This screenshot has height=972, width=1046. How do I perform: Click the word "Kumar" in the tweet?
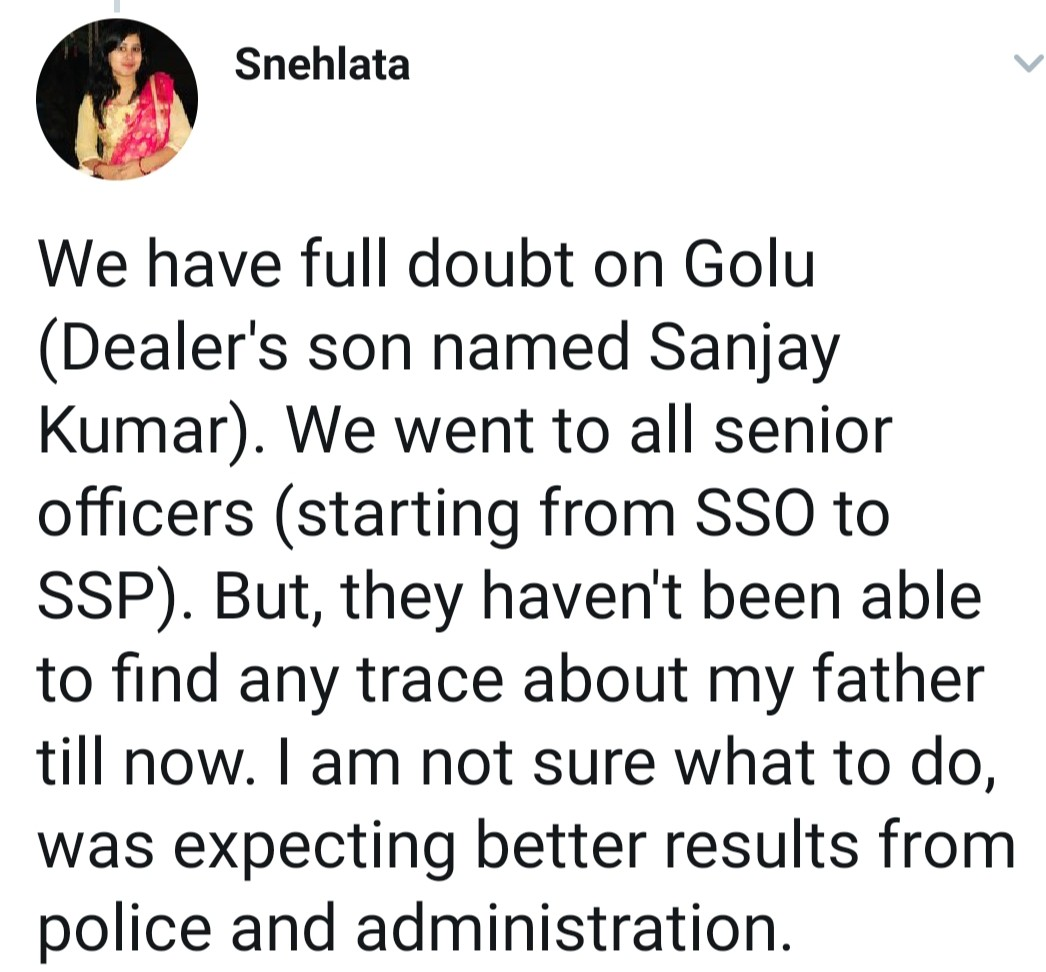[x=133, y=430]
